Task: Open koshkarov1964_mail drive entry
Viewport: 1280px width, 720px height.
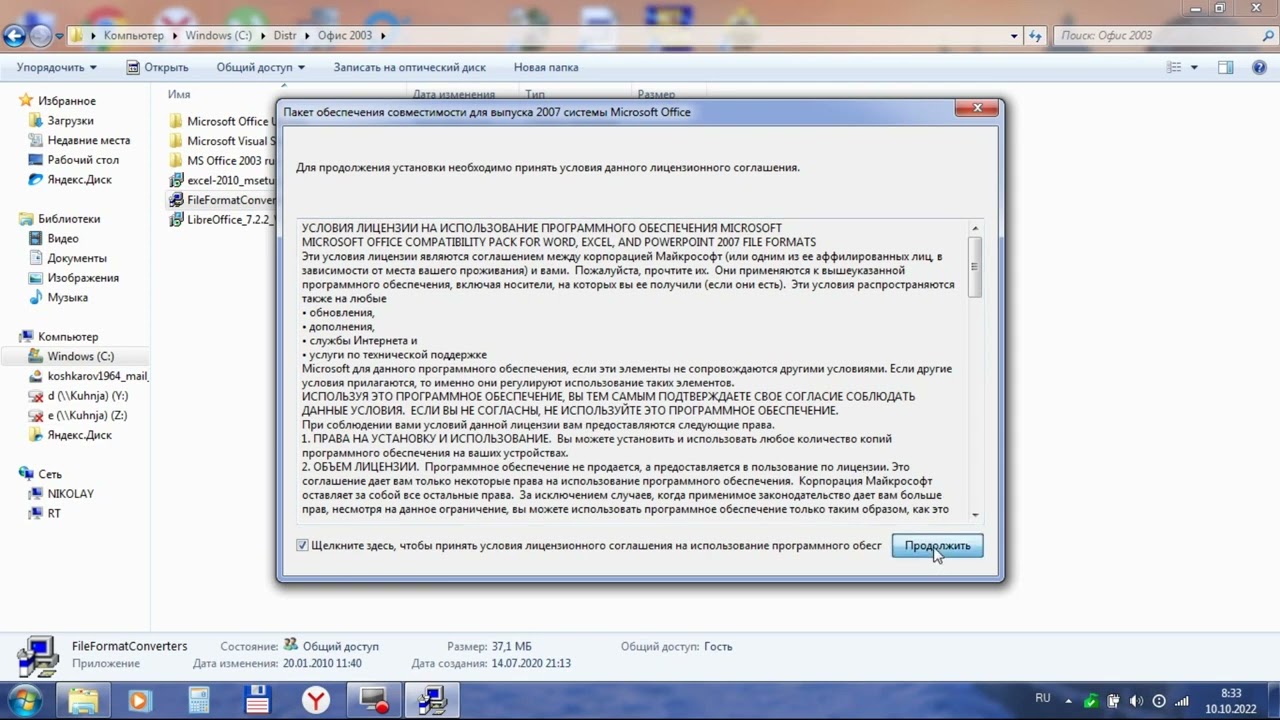Action: point(98,376)
